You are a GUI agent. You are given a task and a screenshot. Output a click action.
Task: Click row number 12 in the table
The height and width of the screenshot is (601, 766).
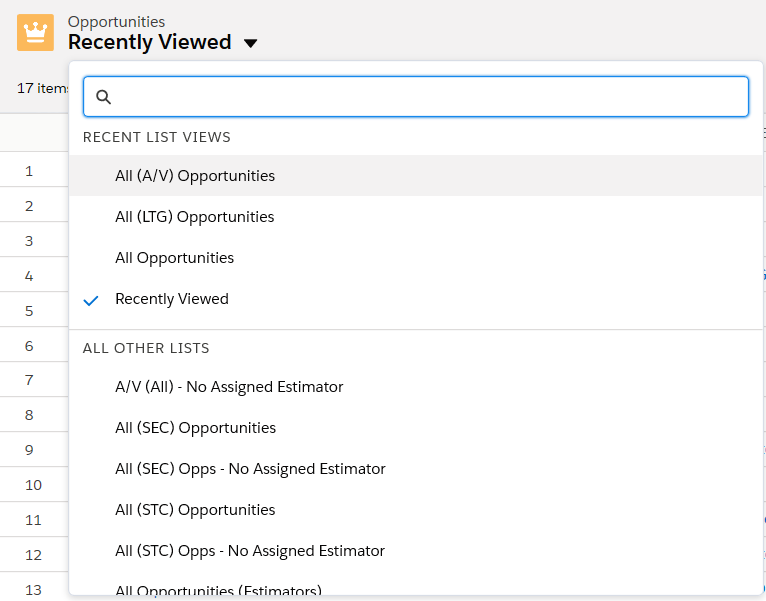(33, 555)
